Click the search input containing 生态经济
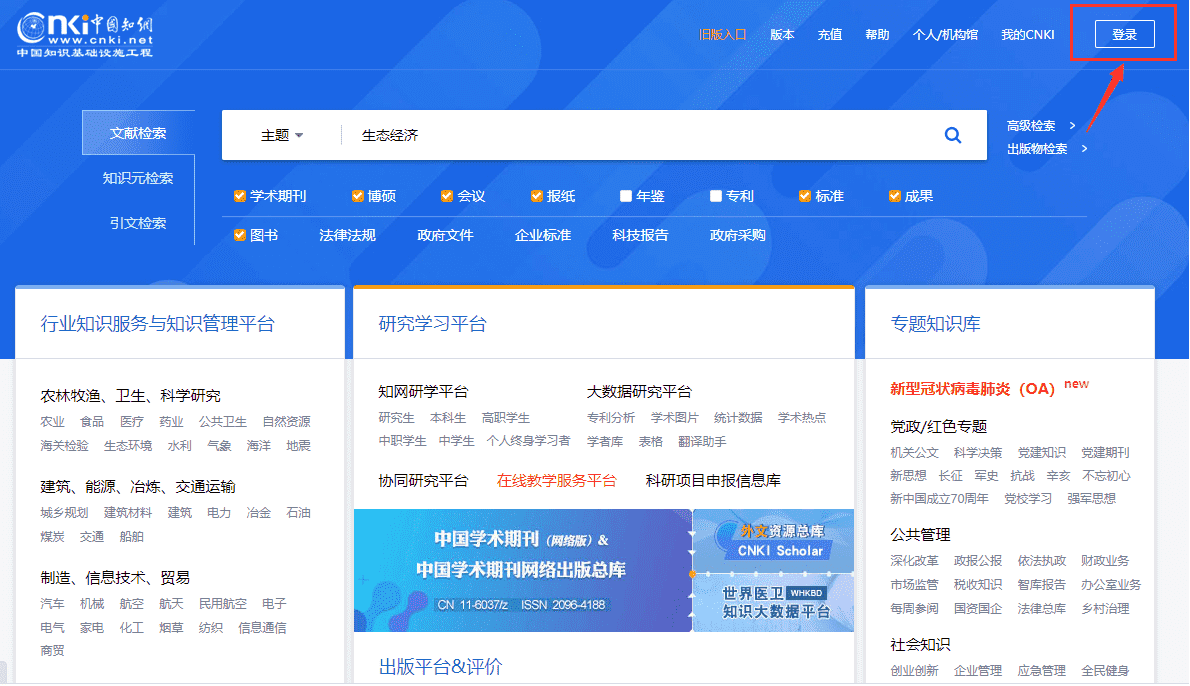 [x=640, y=136]
